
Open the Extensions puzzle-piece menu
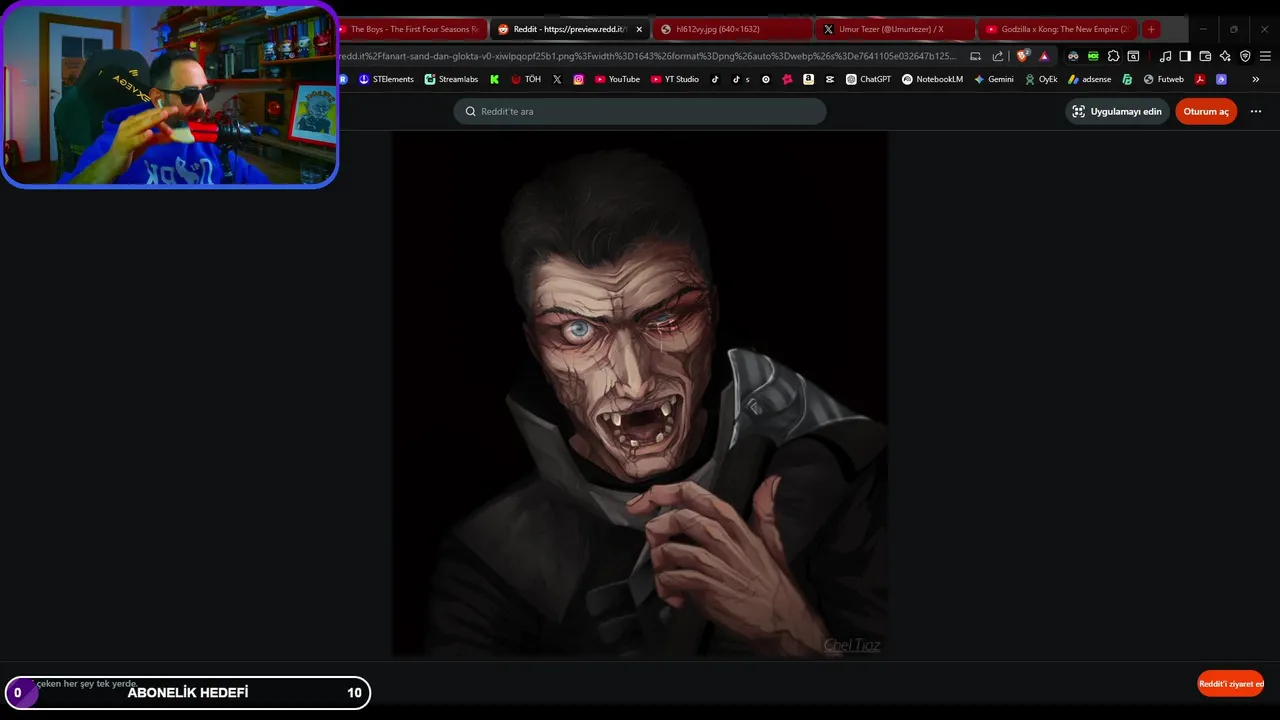click(1113, 56)
